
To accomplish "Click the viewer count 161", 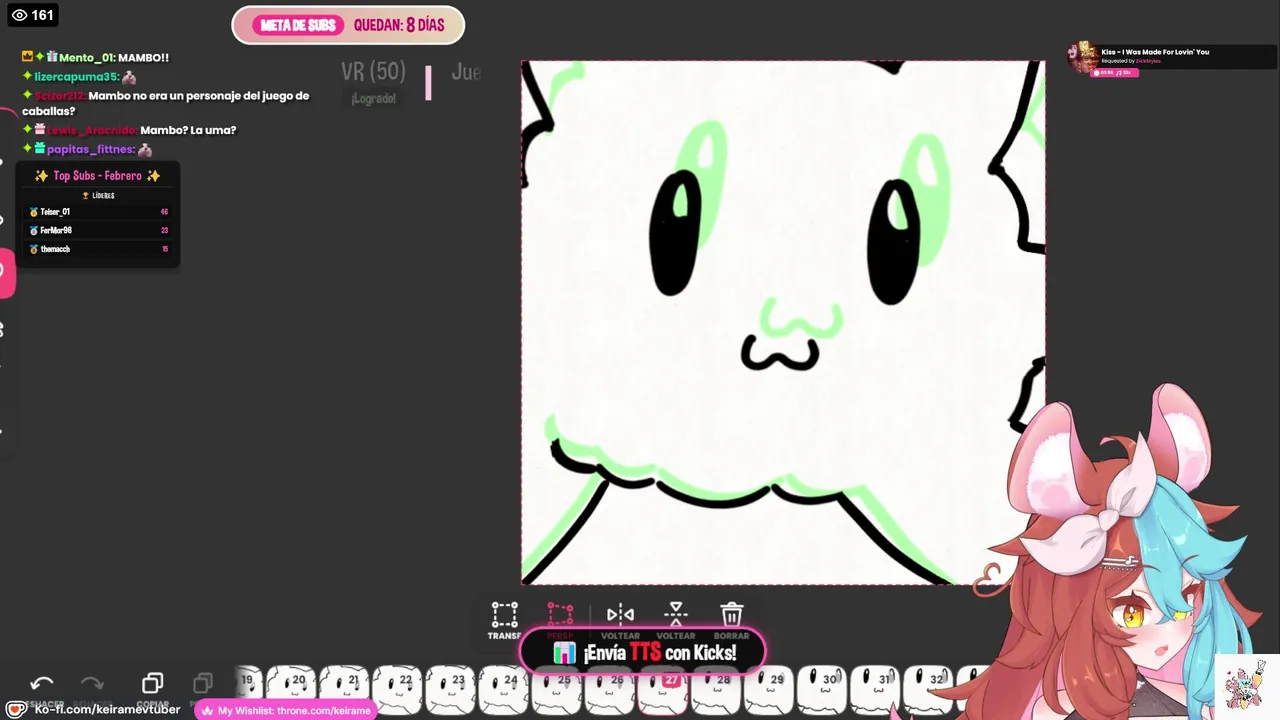I will point(42,15).
